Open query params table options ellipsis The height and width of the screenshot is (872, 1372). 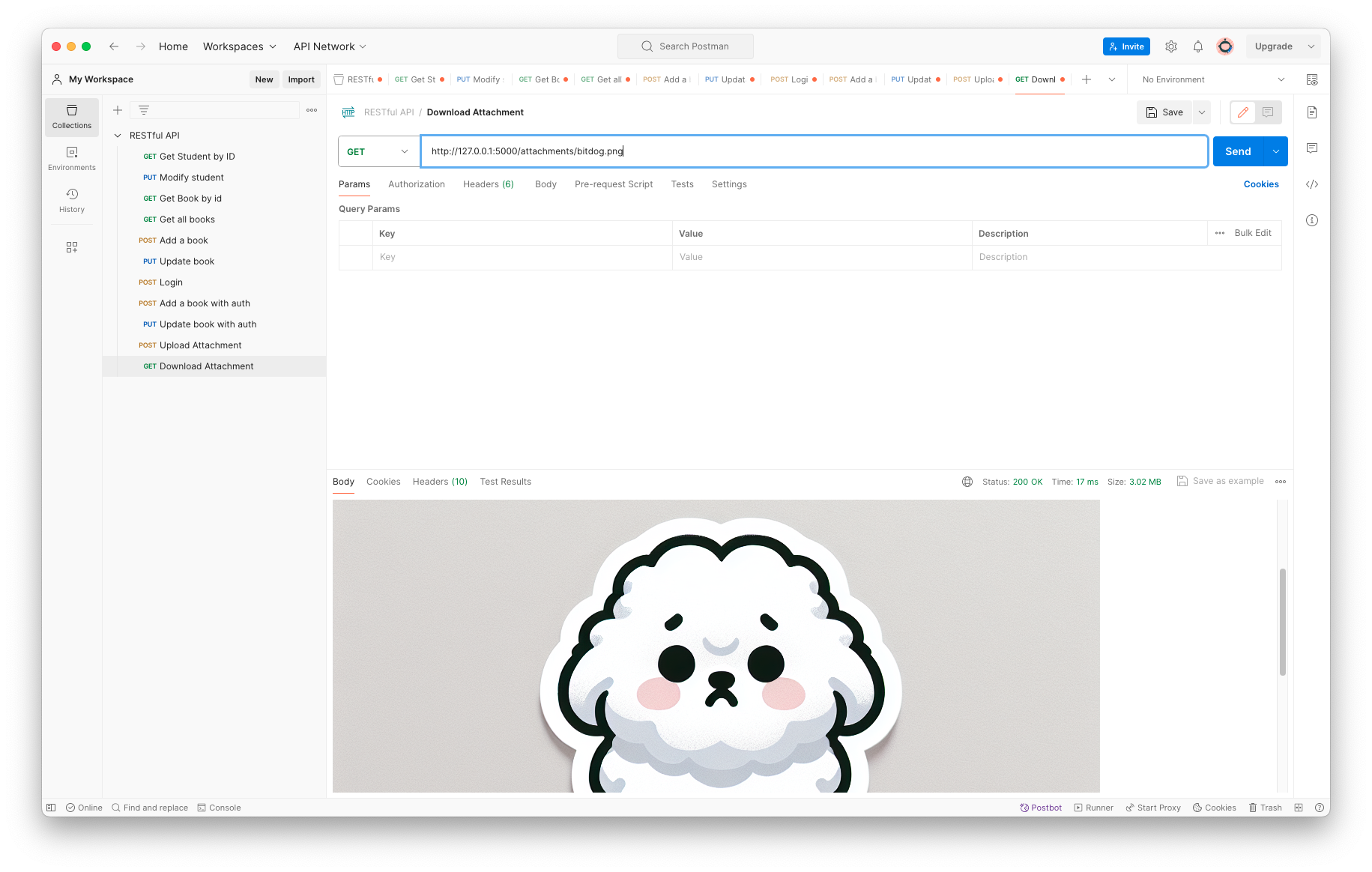pyautogui.click(x=1220, y=233)
